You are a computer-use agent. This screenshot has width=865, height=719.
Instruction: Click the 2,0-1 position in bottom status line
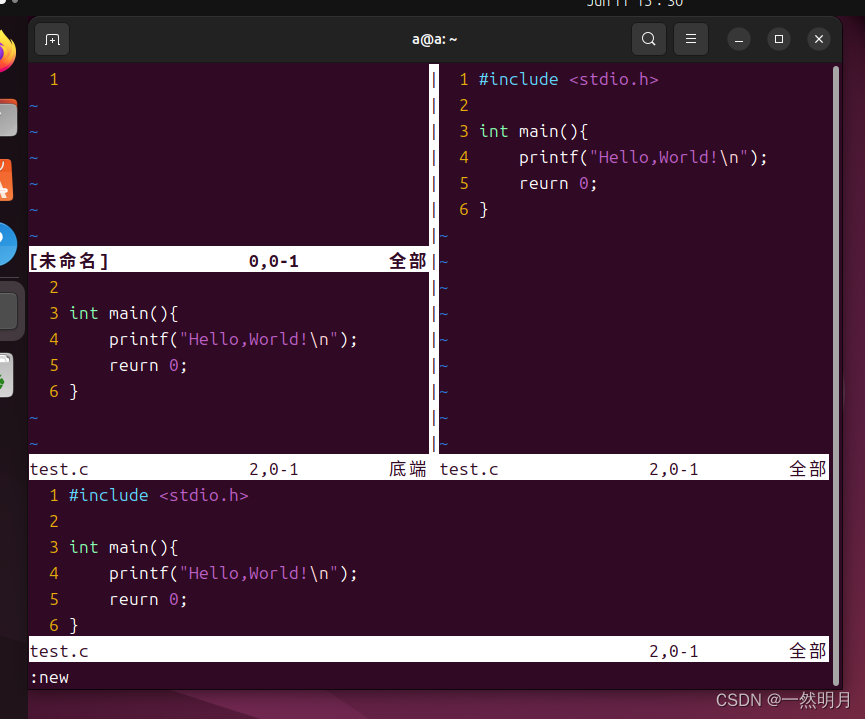coord(674,651)
